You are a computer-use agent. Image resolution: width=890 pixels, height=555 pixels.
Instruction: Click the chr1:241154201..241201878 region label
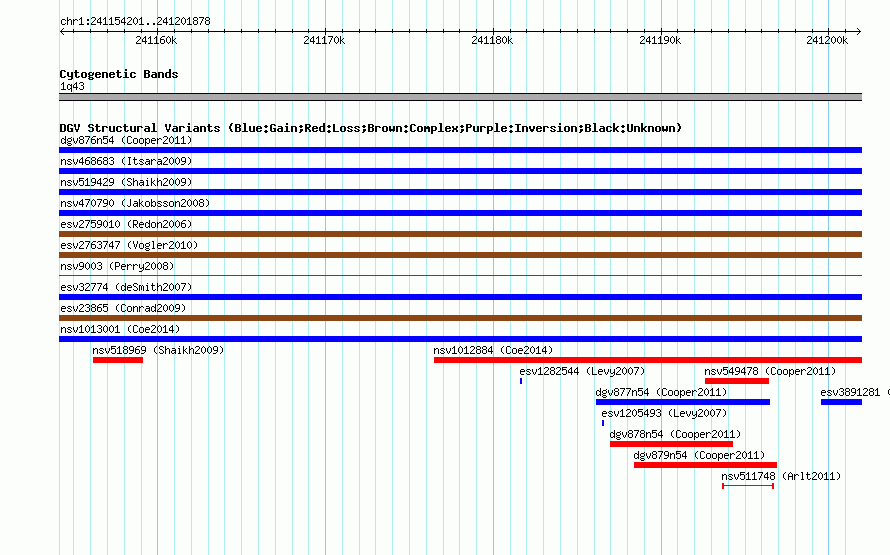point(135,21)
